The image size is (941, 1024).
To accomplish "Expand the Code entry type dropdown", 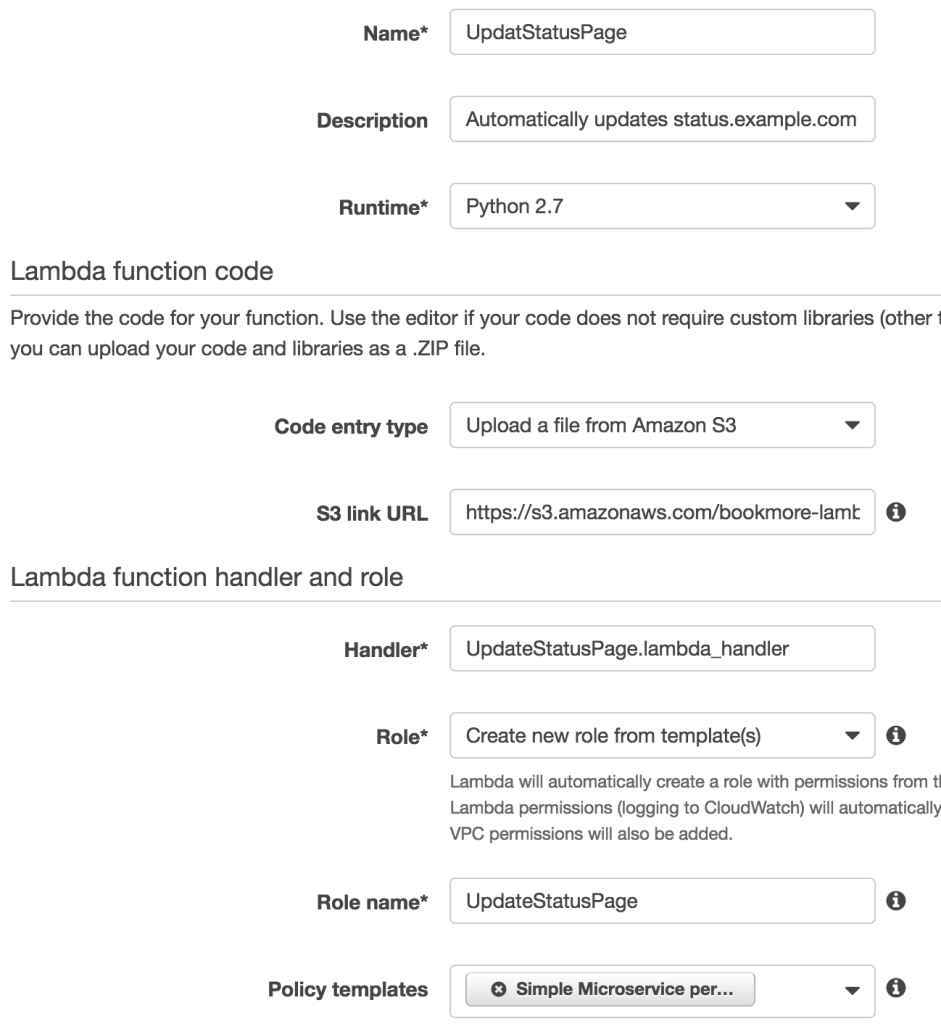I will coord(662,425).
